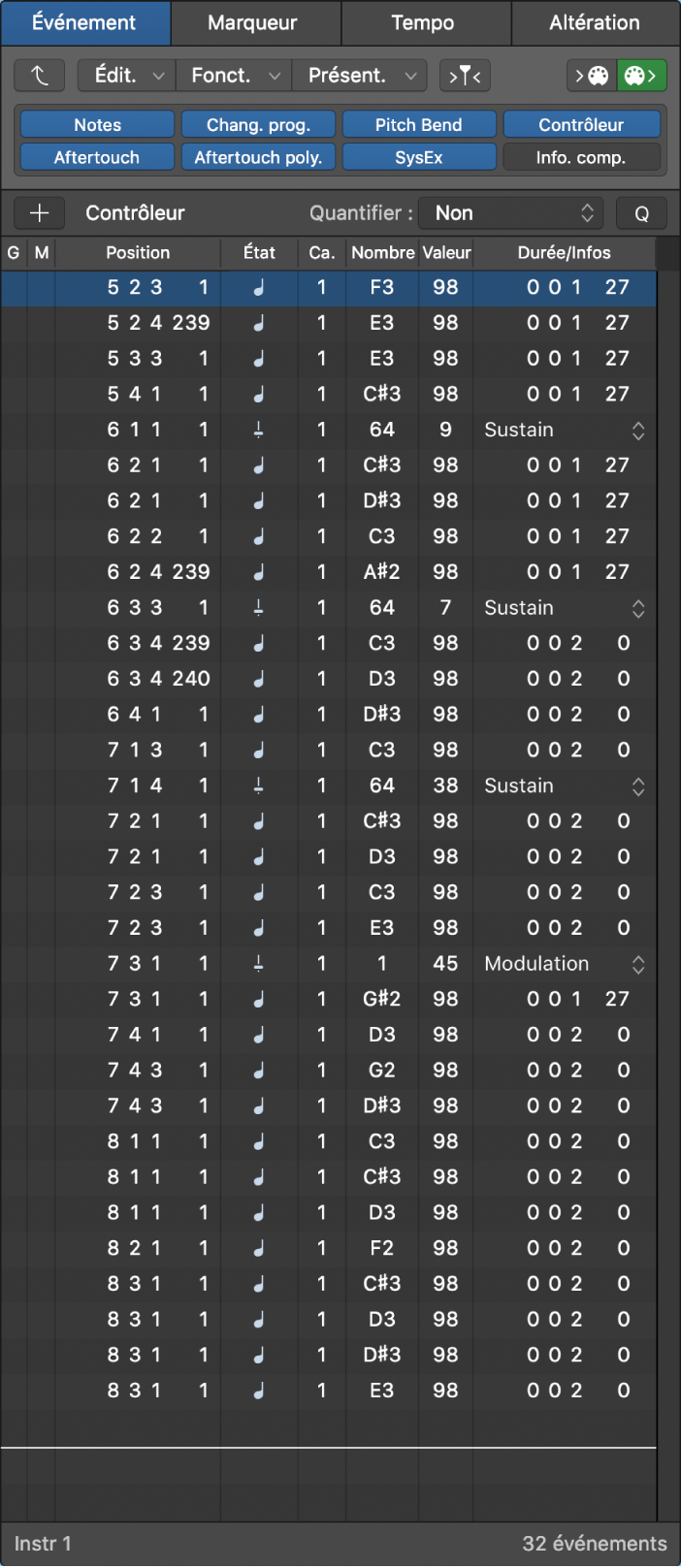This screenshot has height=1568, width=681.
Task: Click the Instr 1 label in status bar
Action: (x=43, y=1543)
